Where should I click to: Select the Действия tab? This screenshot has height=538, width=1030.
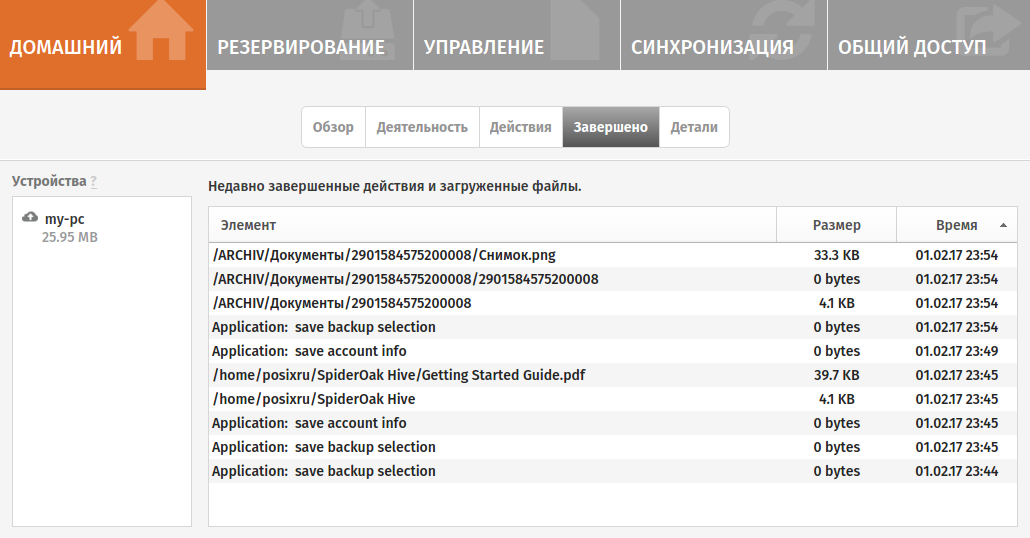520,127
